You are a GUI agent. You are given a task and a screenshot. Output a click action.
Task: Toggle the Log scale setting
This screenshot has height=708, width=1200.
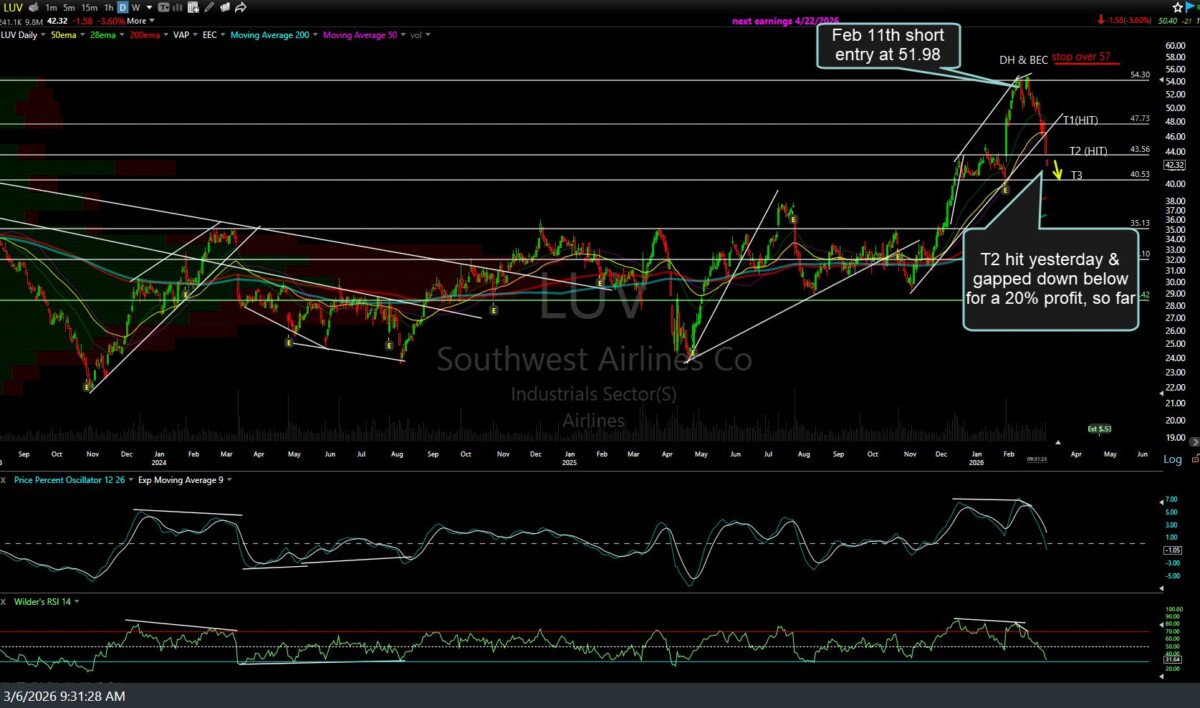[x=1173, y=459]
